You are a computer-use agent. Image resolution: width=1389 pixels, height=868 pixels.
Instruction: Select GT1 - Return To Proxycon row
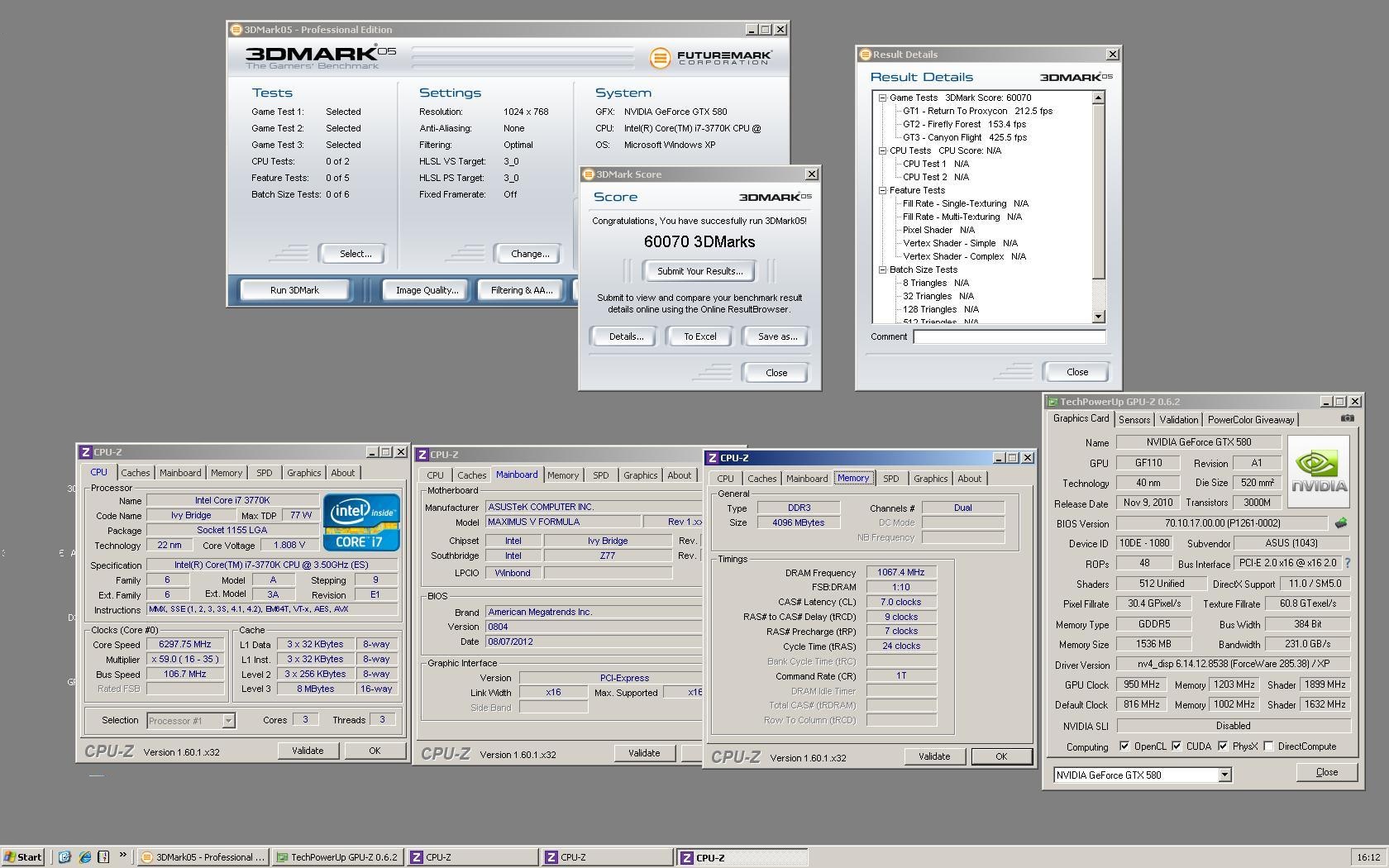tap(977, 111)
